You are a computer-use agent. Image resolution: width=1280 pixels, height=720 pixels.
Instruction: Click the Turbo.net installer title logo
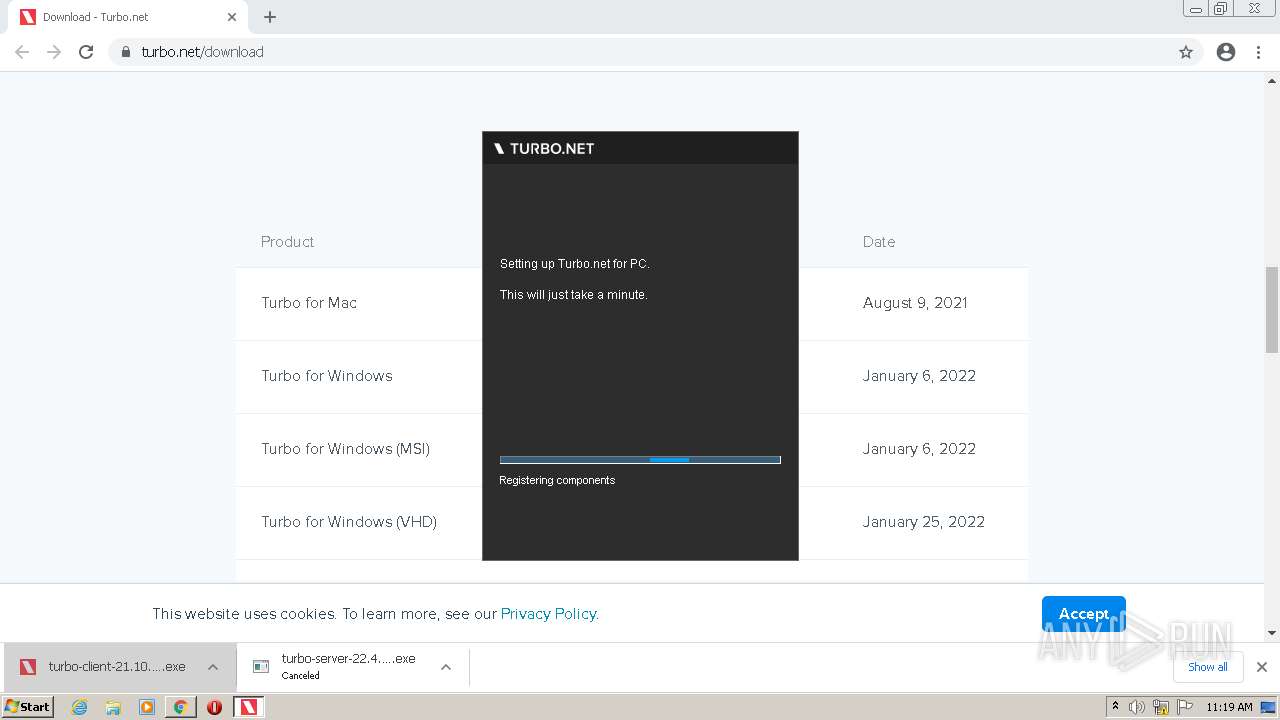click(x=544, y=148)
